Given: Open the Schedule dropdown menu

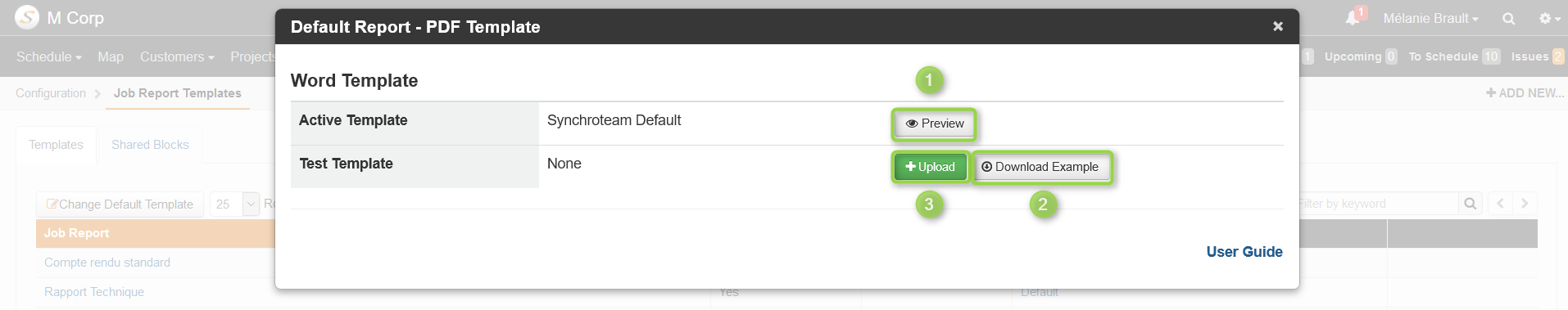Looking at the screenshot, I should (x=48, y=56).
